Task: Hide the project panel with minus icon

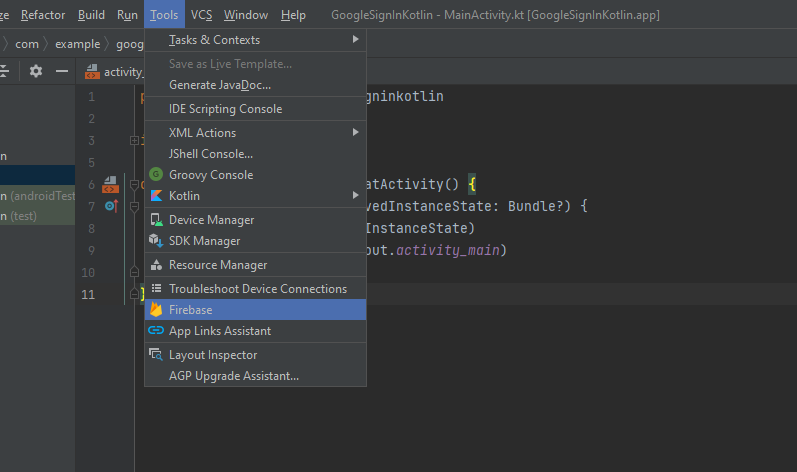Action: (62, 71)
